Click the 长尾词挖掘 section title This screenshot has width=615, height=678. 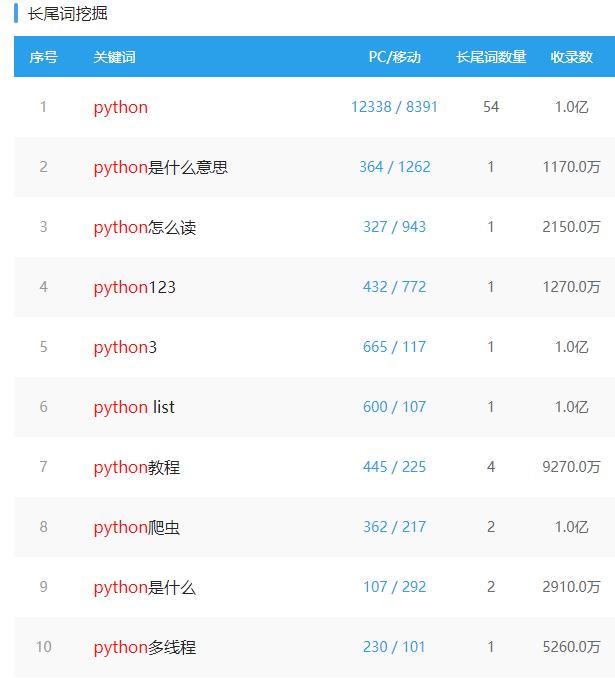point(67,13)
